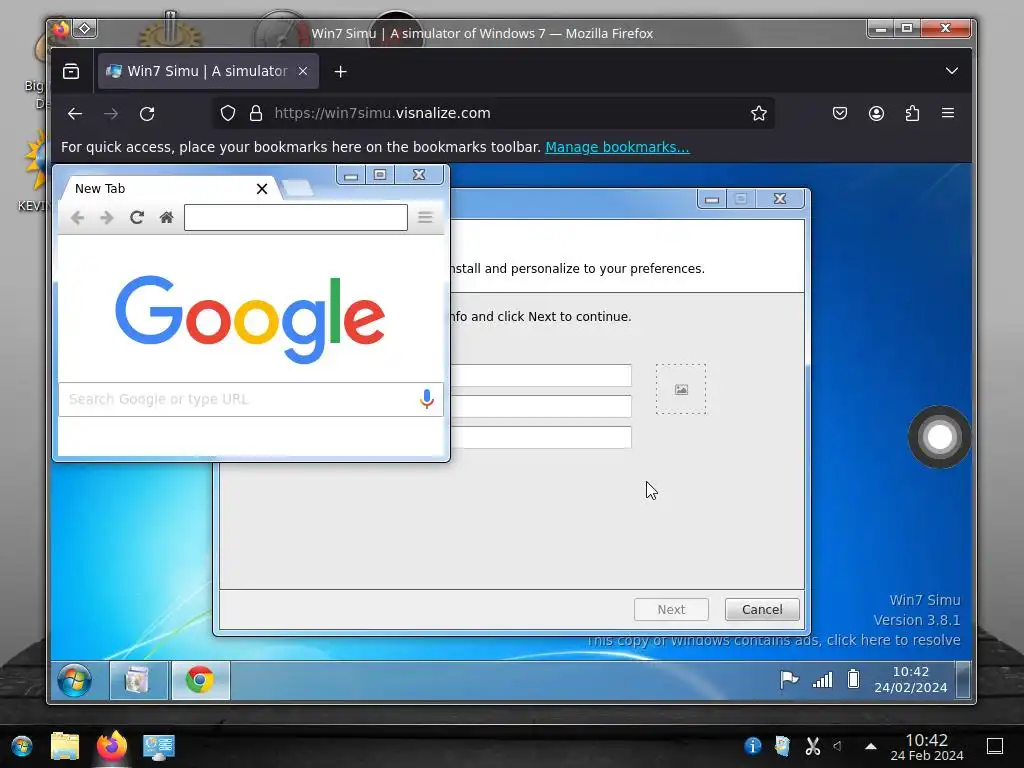This screenshot has width=1024, height=768.
Task: Click Chrome back arrow in simulator
Action: pos(77,217)
